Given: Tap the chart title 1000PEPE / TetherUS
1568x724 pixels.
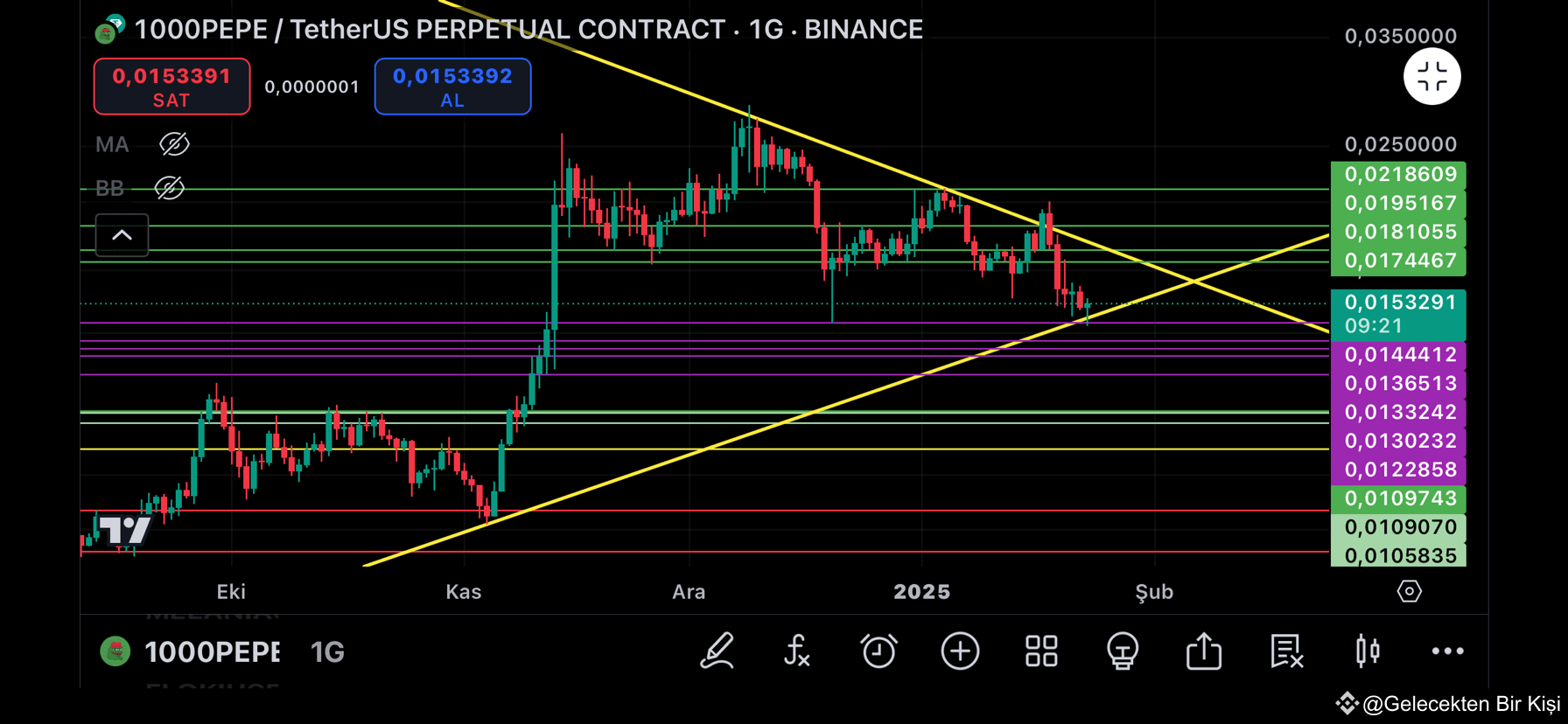Looking at the screenshot, I should click(528, 30).
